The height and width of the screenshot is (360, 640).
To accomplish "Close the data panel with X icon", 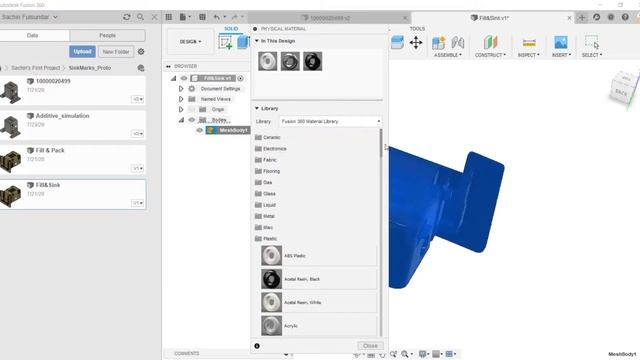I will [x=154, y=17].
